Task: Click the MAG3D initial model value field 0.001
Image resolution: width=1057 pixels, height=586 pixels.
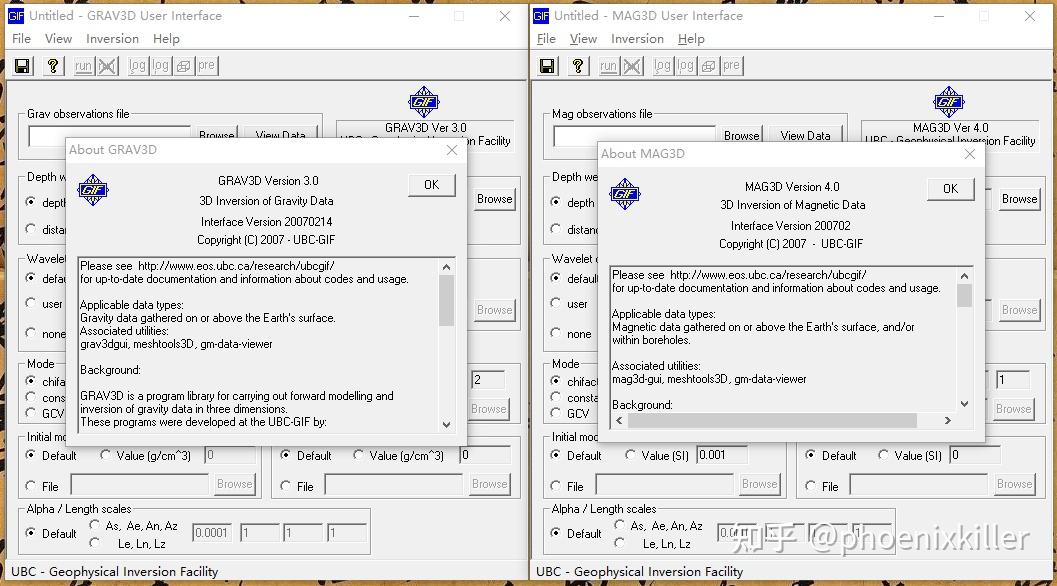Action: [x=722, y=455]
